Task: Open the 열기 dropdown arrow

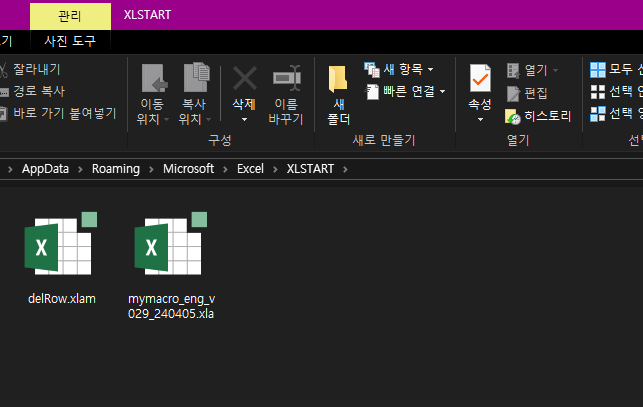Action: [x=555, y=71]
